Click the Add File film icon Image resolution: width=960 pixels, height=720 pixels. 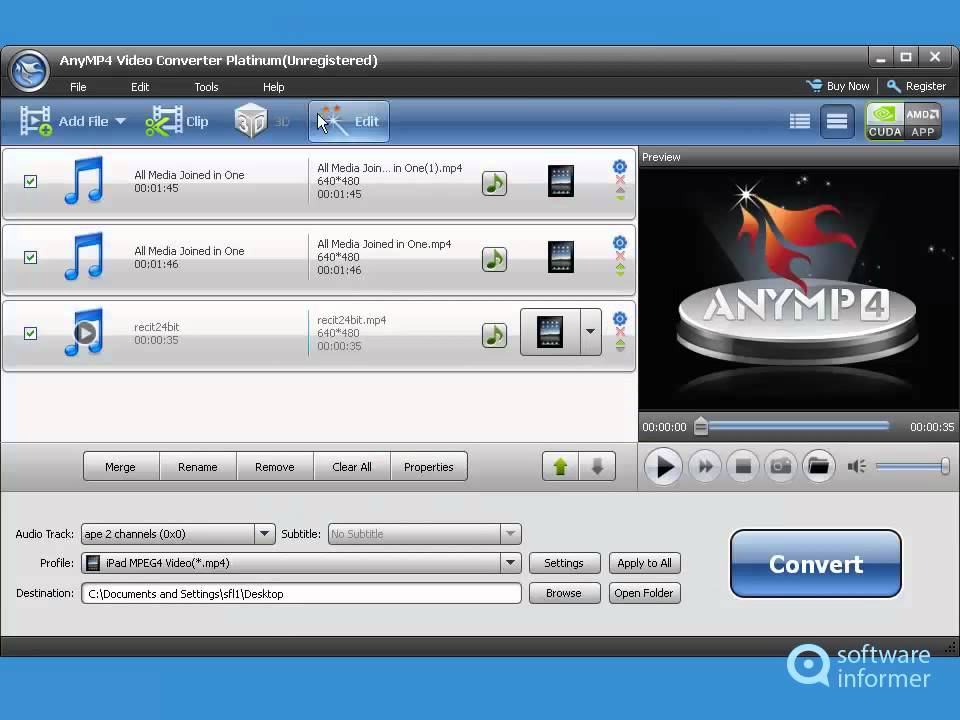point(36,121)
